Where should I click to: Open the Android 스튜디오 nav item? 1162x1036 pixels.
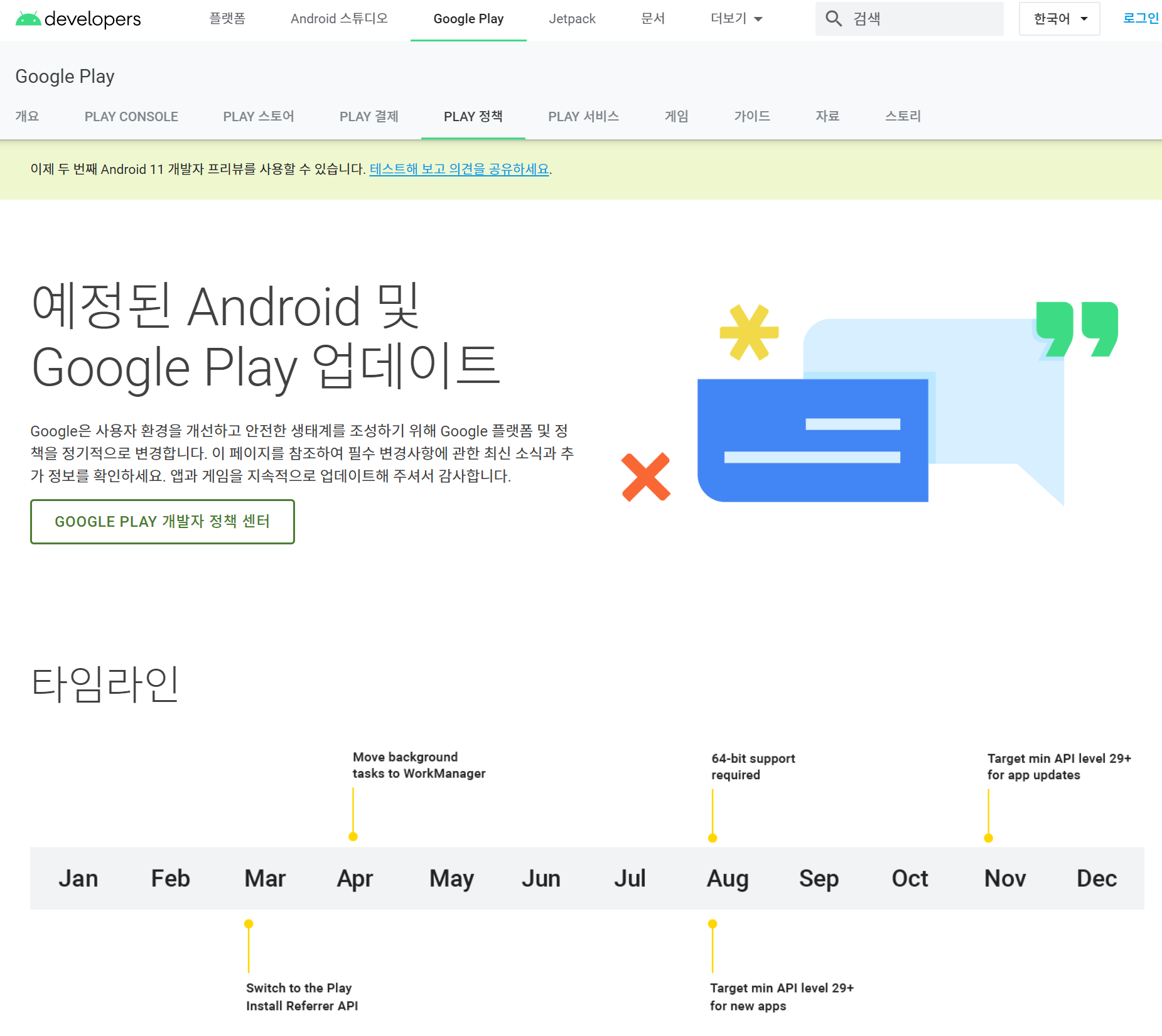[339, 19]
